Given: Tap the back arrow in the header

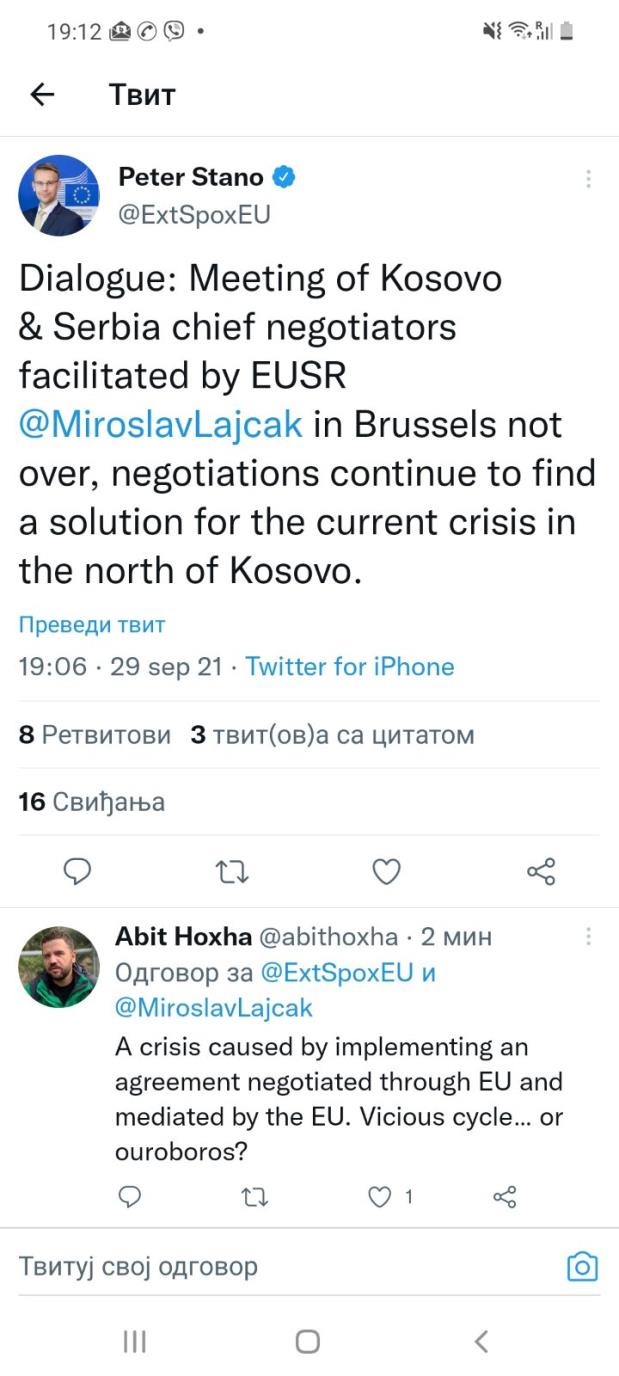Looking at the screenshot, I should coord(42,94).
